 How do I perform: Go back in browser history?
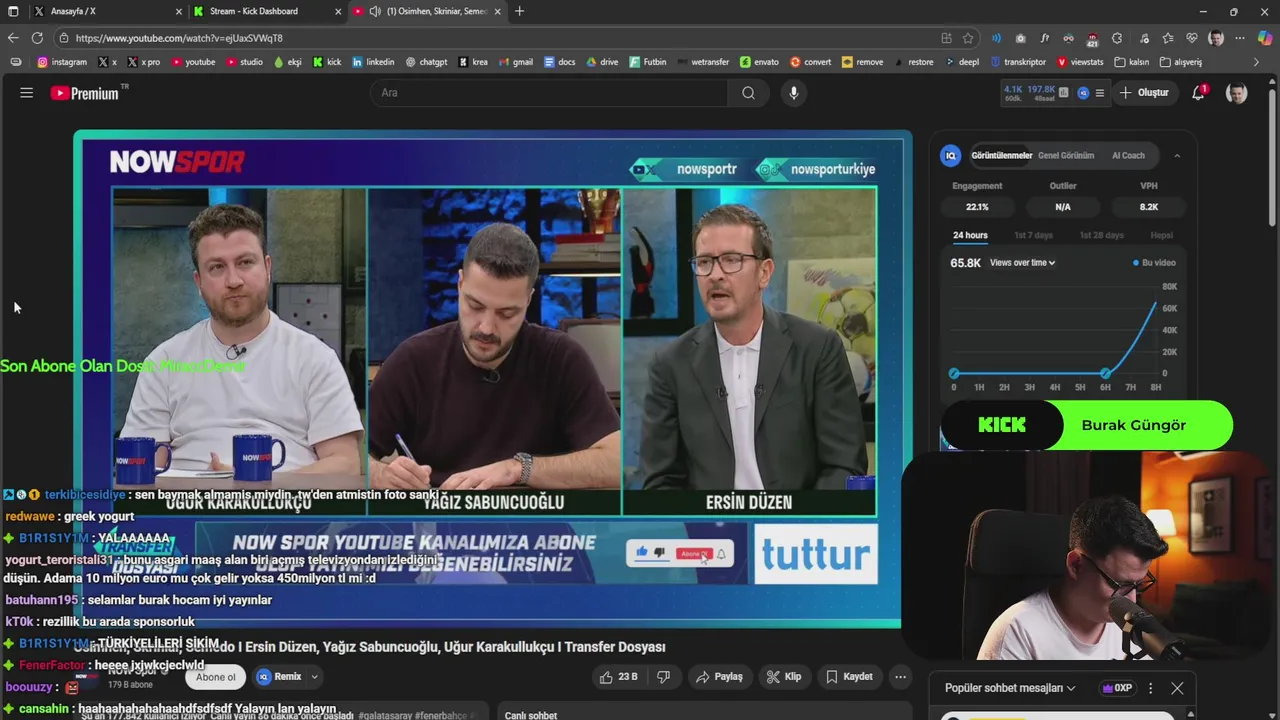pos(13,38)
